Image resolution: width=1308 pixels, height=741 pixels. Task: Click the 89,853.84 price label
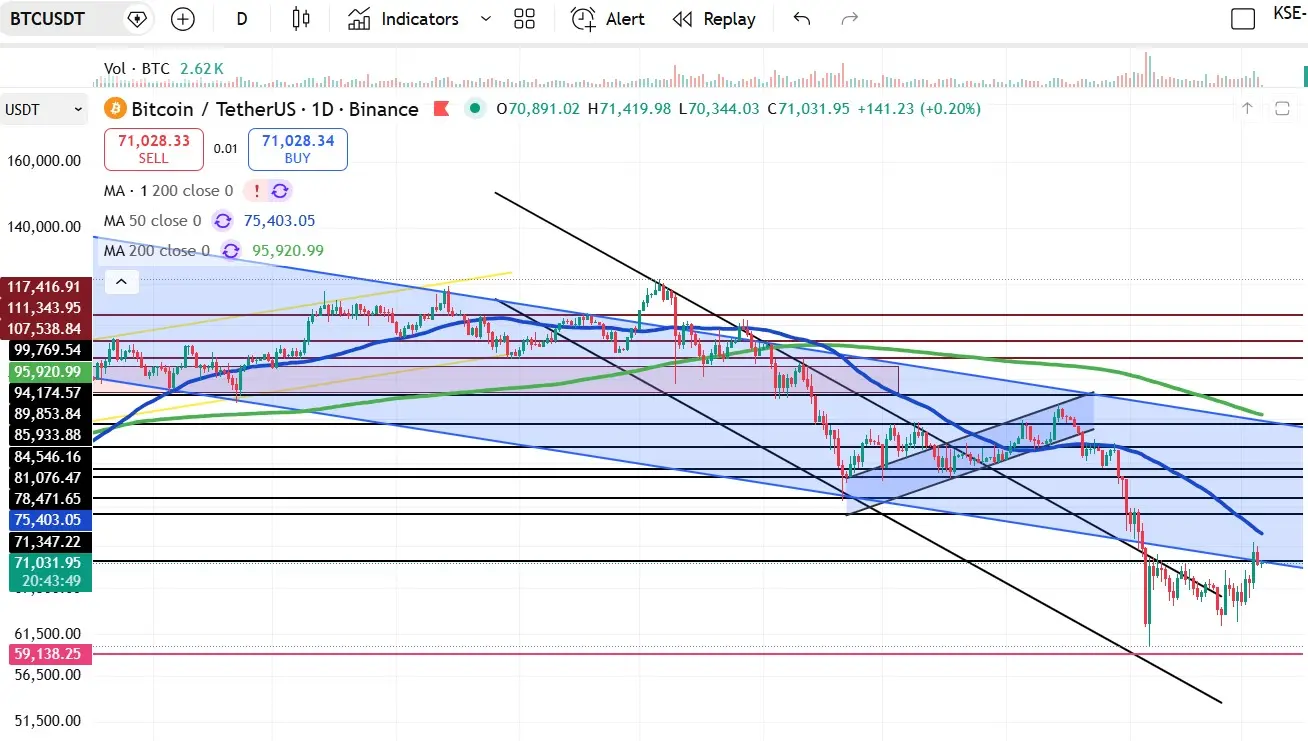pos(44,414)
